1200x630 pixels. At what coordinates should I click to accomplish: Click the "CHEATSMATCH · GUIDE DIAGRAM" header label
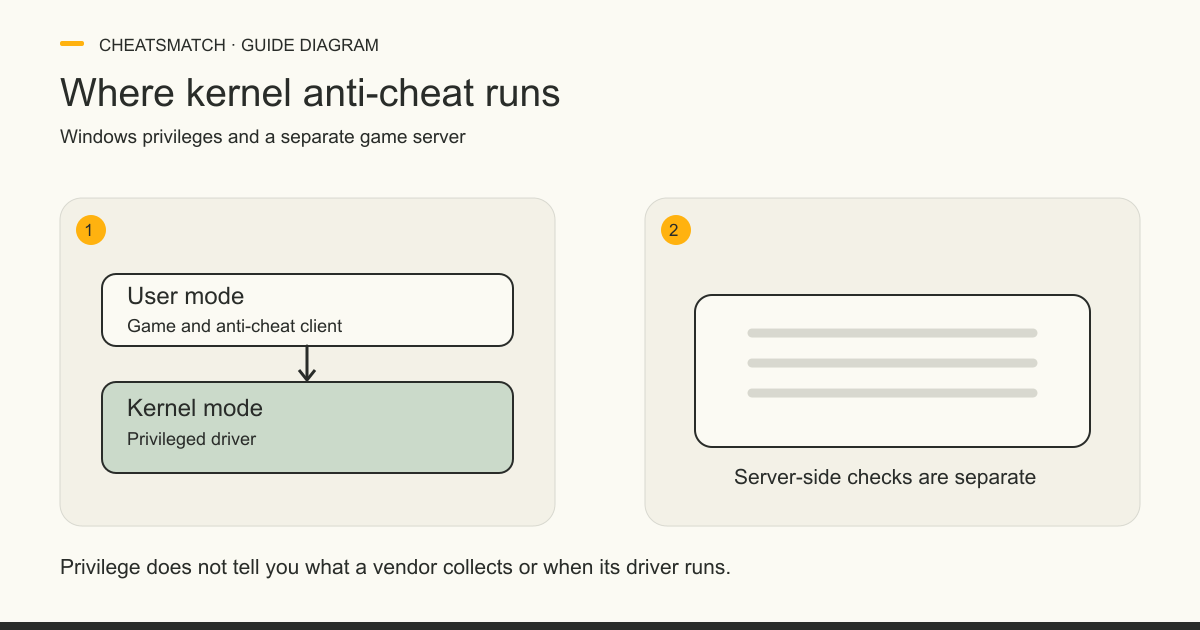click(238, 45)
